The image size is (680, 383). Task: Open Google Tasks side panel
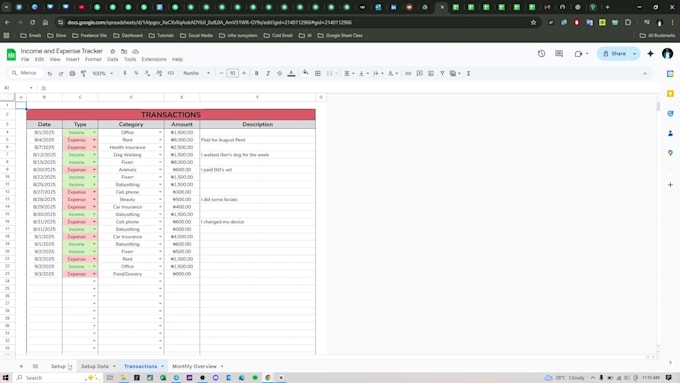(670, 113)
